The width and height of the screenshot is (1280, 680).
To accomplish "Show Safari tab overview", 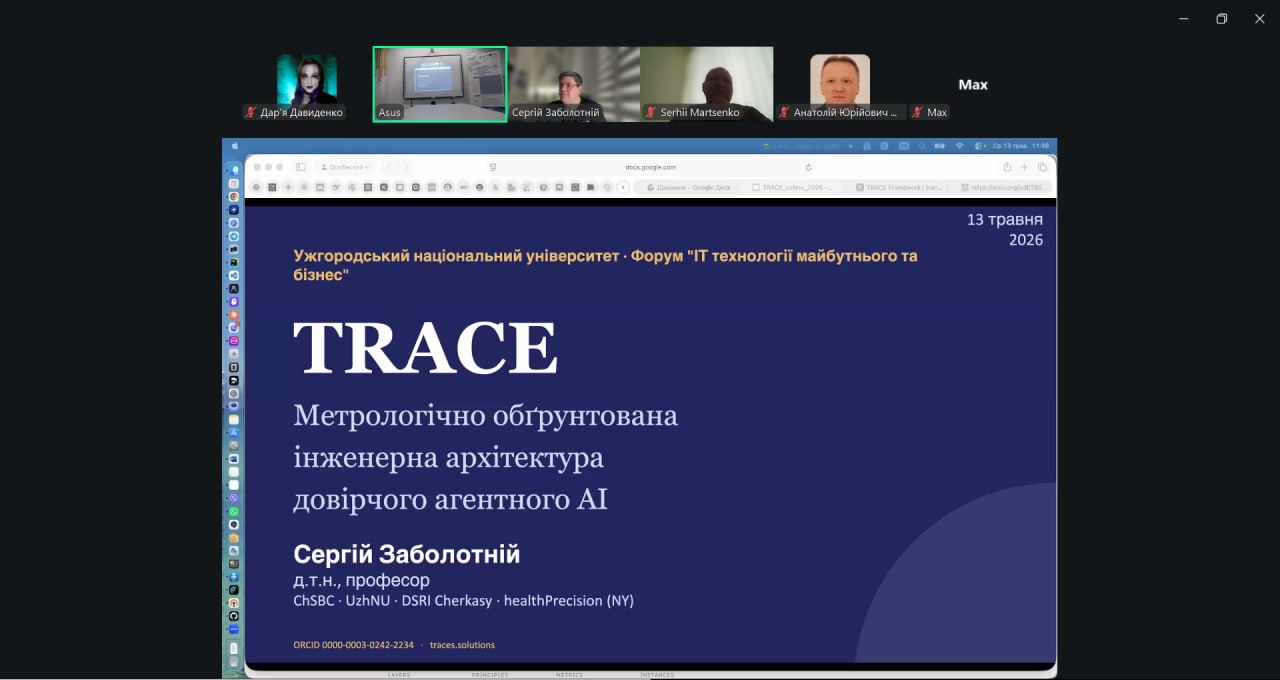I will click(1042, 167).
